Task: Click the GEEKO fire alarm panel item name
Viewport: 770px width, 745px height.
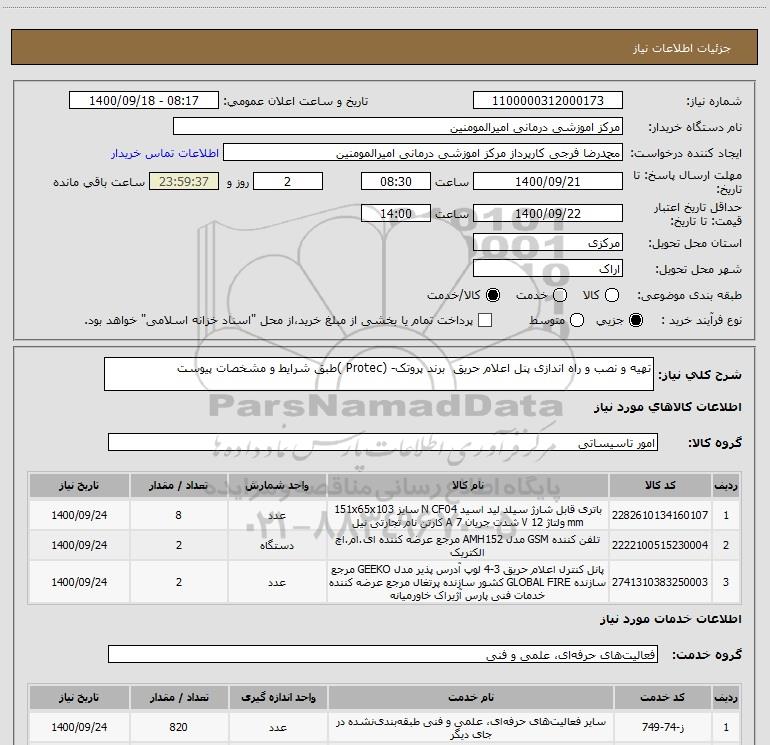Action: (468, 582)
